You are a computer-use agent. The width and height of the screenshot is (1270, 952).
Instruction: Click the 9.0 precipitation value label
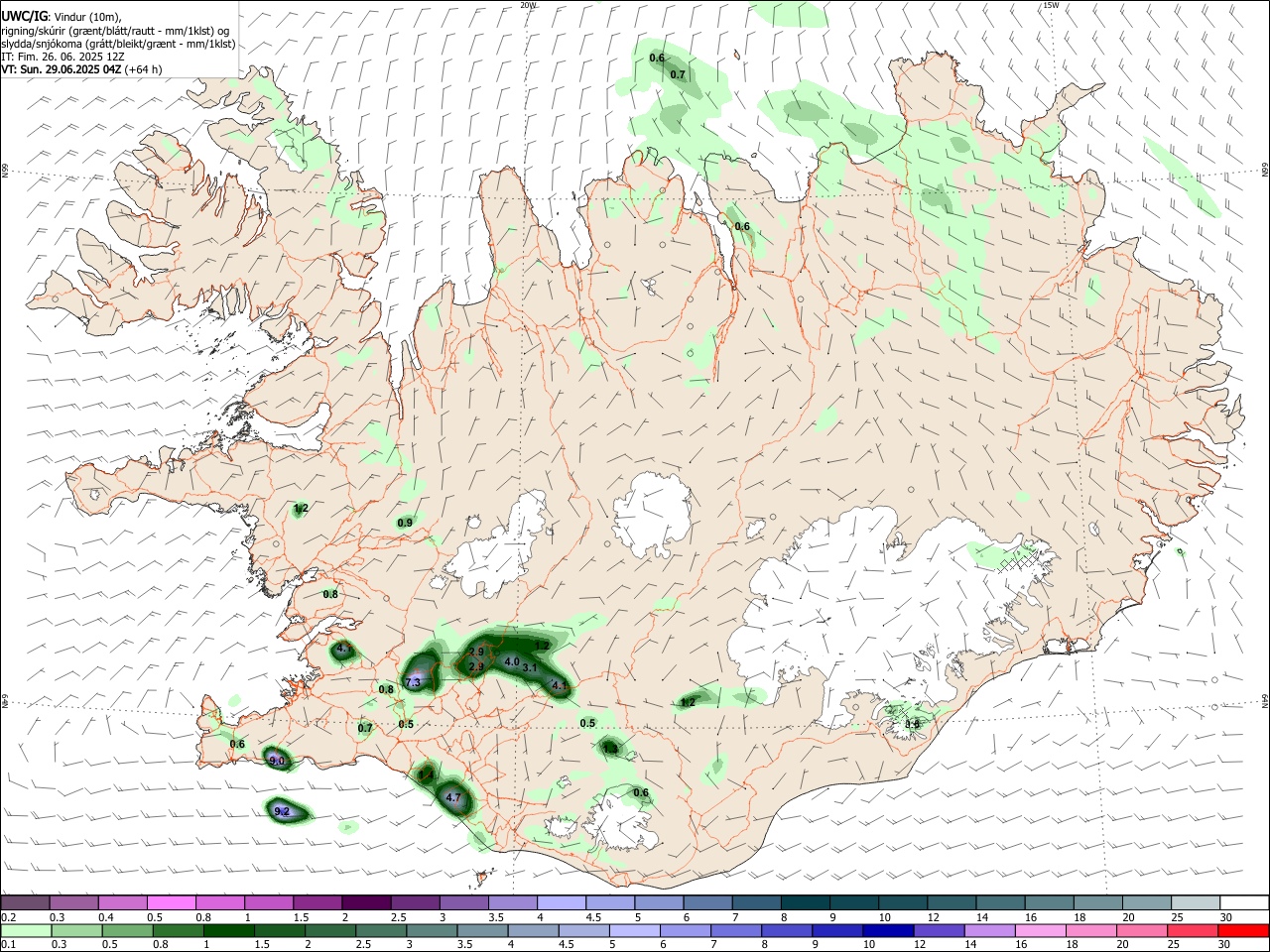click(277, 761)
